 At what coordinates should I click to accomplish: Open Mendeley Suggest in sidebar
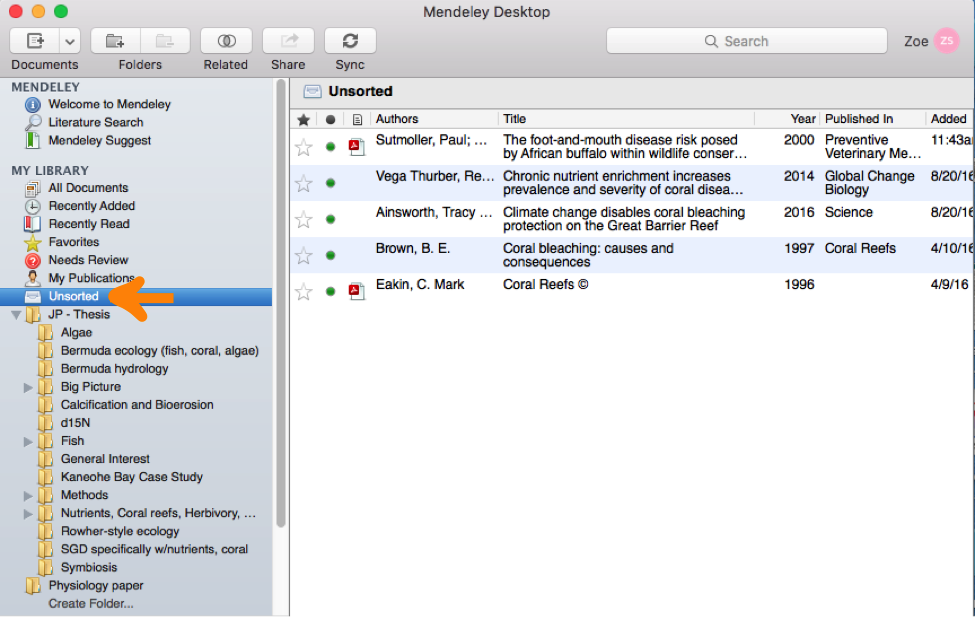point(99,141)
